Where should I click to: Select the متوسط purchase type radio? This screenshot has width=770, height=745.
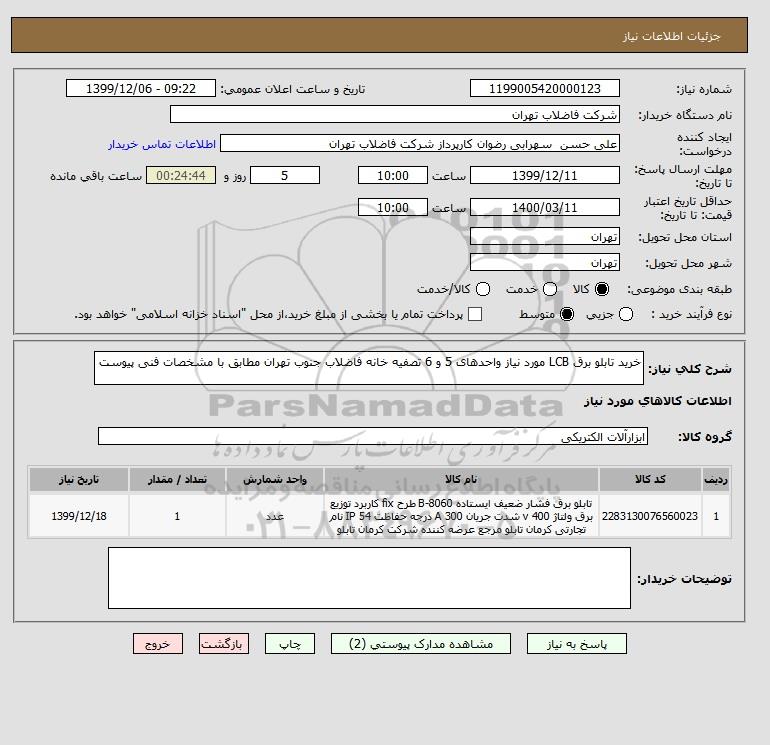(567, 314)
